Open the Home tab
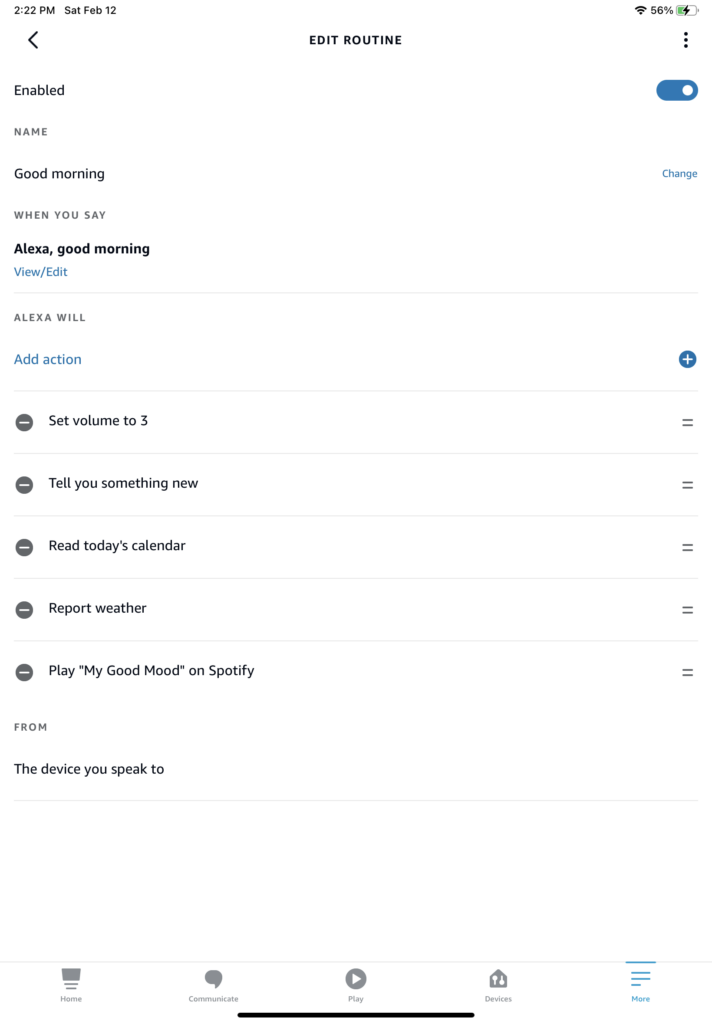 click(71, 984)
